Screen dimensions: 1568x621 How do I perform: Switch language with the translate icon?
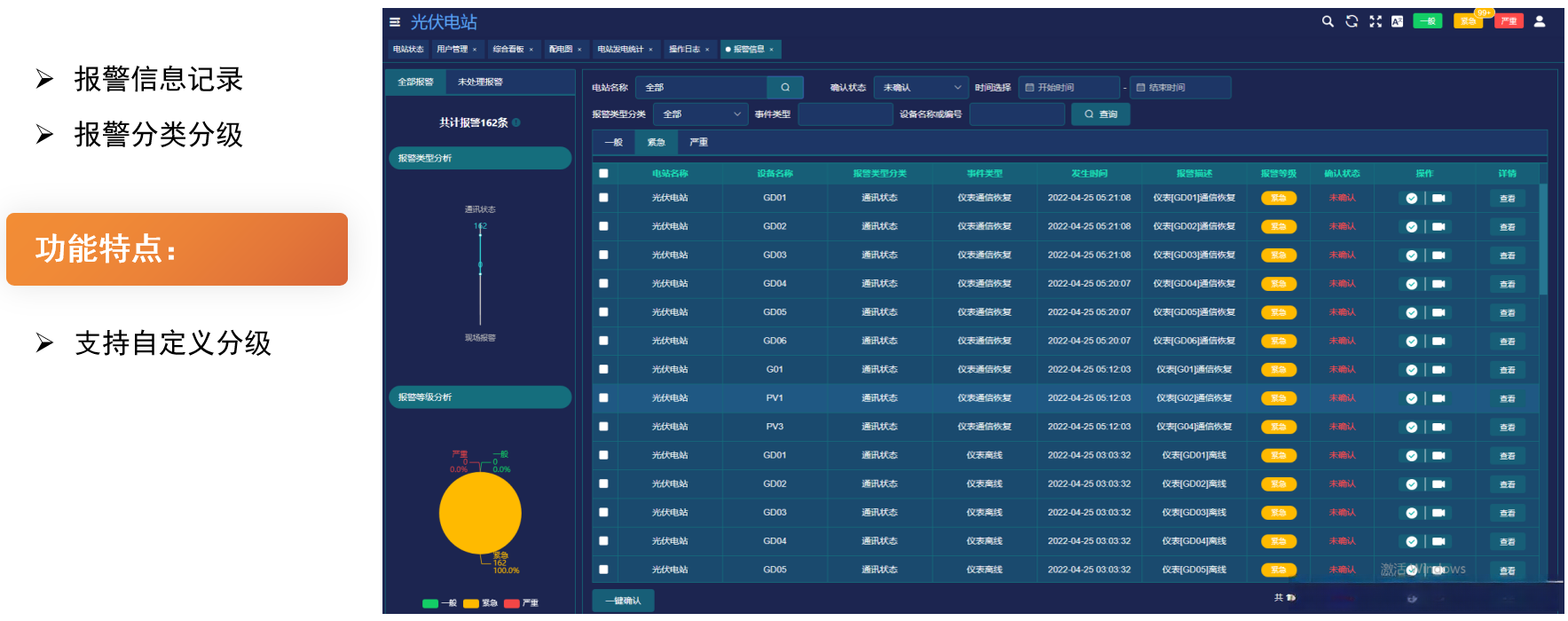point(1398,21)
